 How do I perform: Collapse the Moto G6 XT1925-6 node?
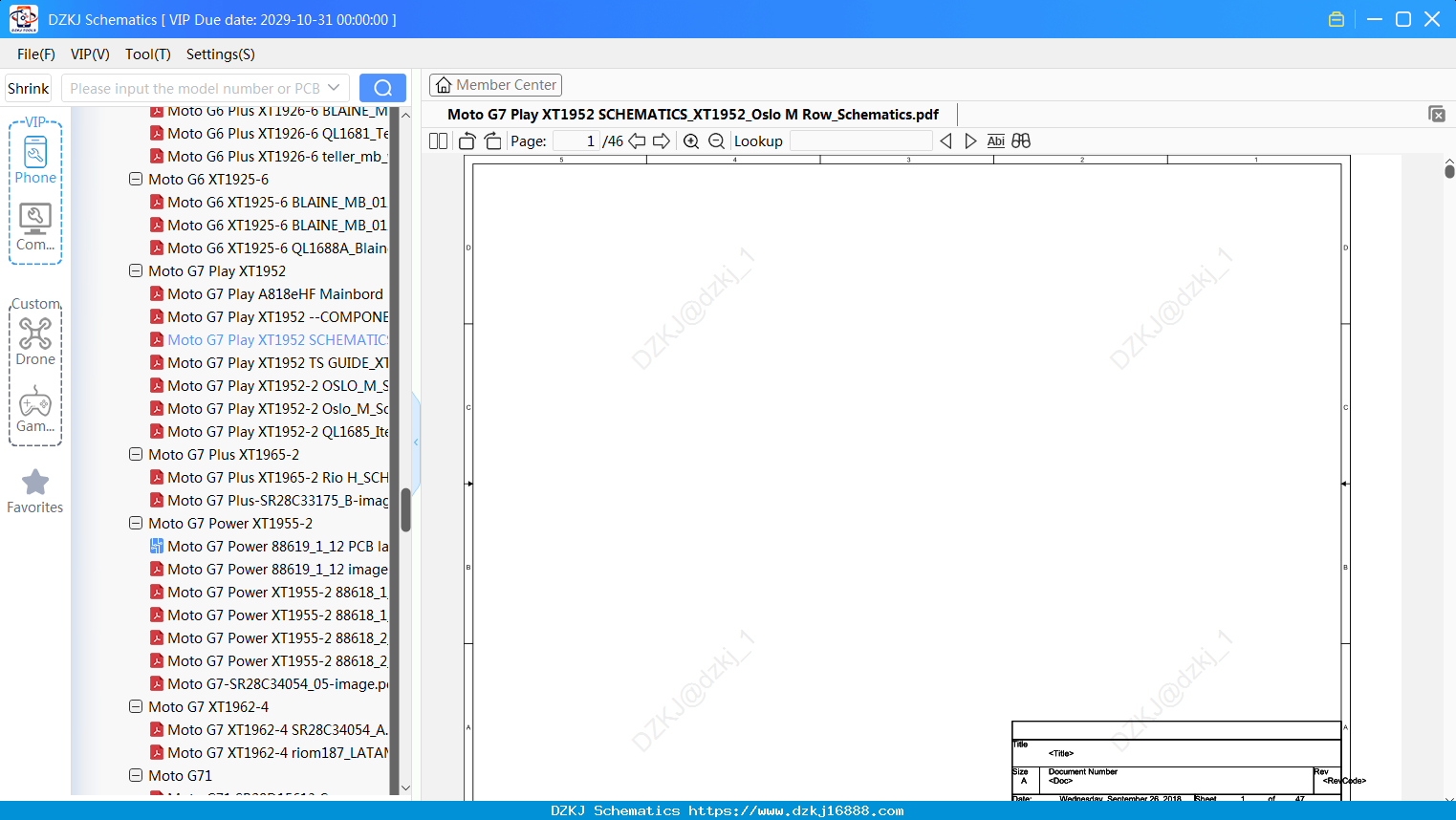pyautogui.click(x=136, y=179)
